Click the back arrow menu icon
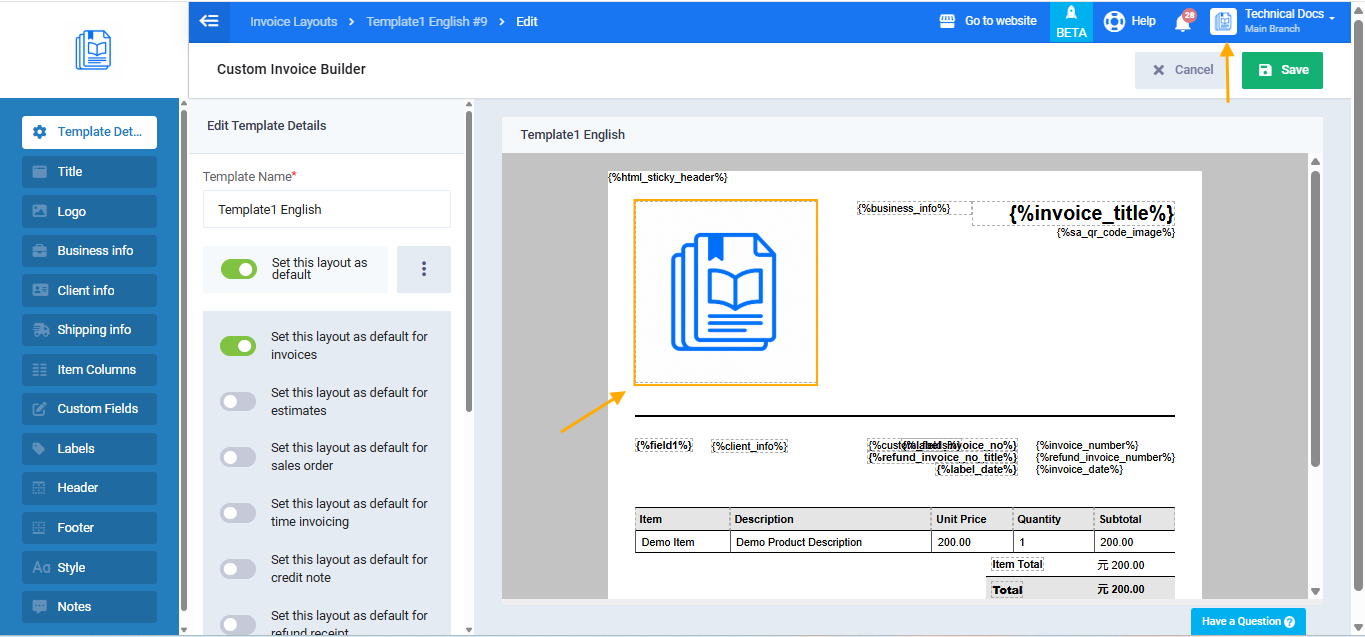1365x637 pixels. [209, 21]
